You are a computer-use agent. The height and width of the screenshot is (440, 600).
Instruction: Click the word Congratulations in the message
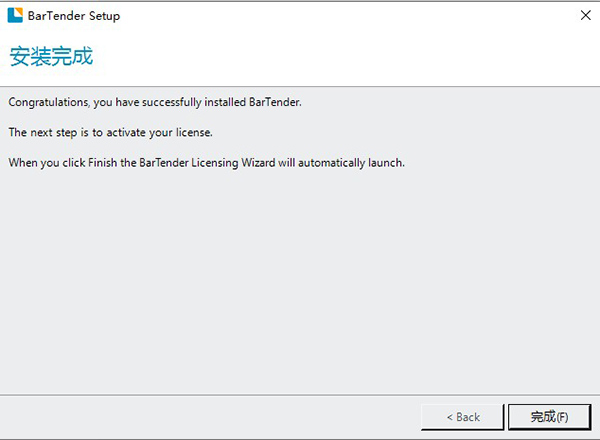(x=47, y=102)
